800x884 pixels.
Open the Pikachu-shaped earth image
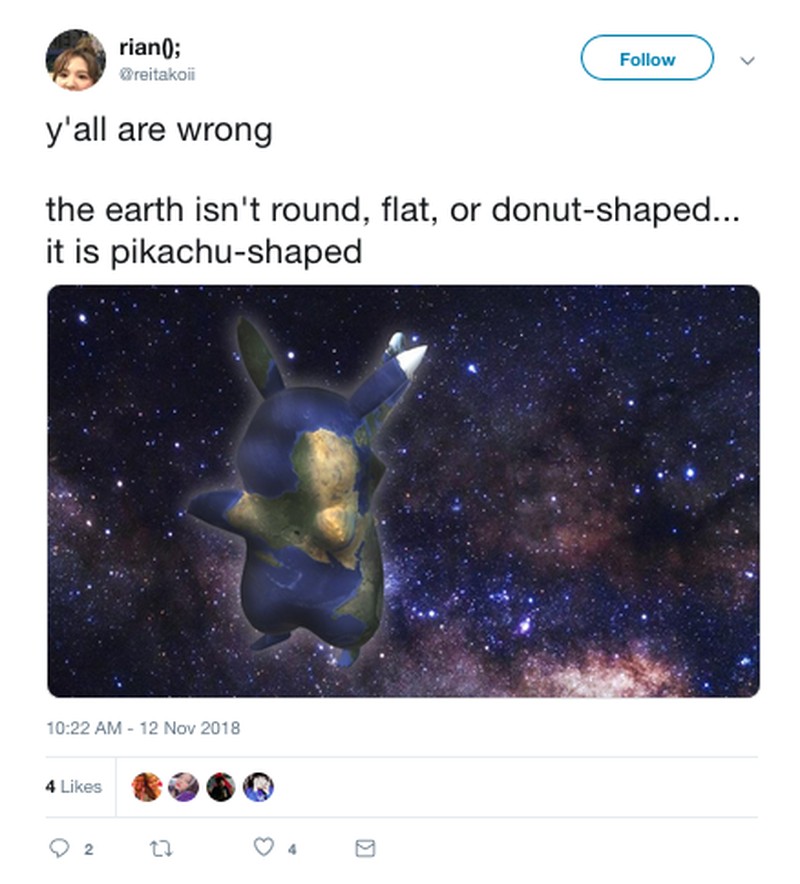[403, 491]
